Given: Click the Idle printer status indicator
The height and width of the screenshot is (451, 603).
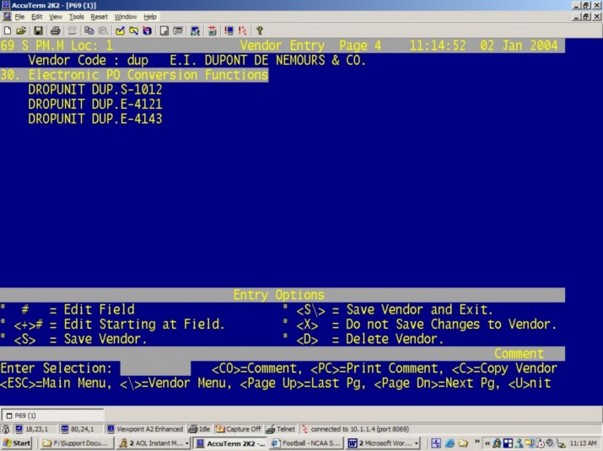Looking at the screenshot, I should pos(199,429).
